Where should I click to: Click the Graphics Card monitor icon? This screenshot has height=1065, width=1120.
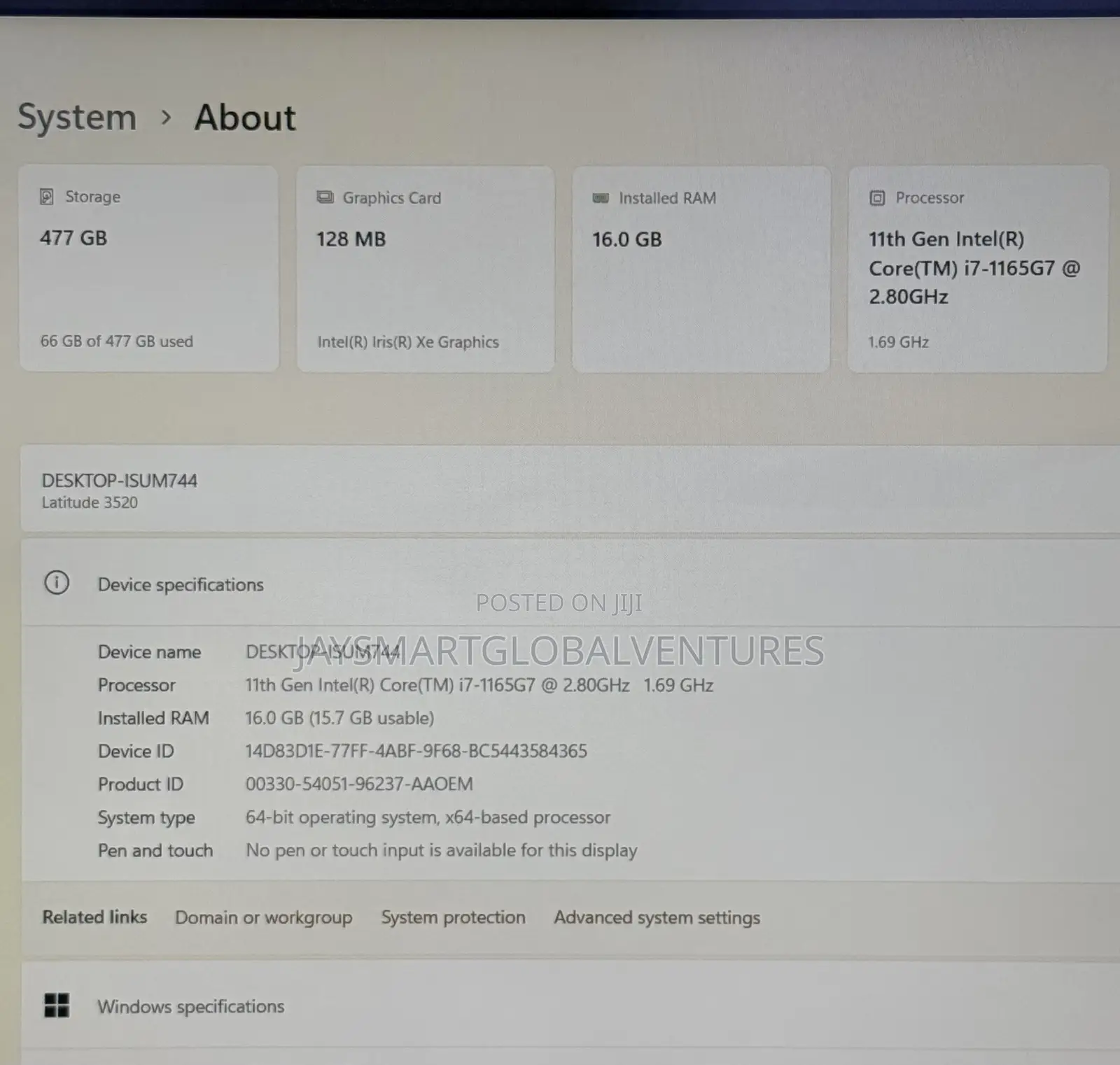[x=325, y=197]
